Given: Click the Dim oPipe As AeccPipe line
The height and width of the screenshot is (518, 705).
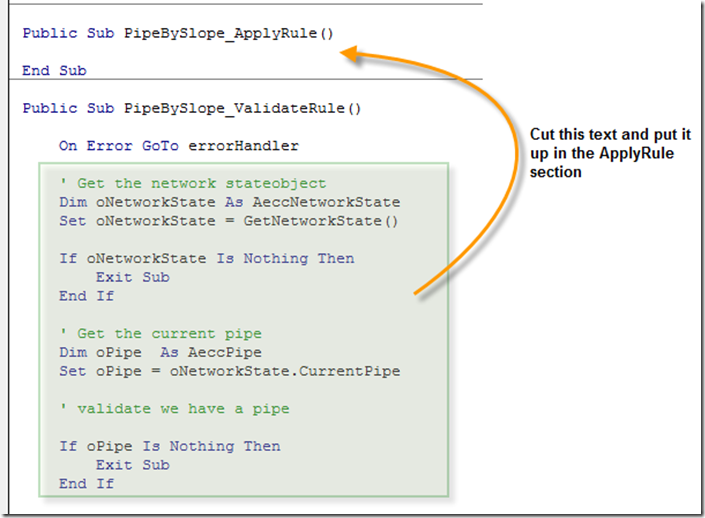Looking at the screenshot, I should pyautogui.click(x=159, y=352).
